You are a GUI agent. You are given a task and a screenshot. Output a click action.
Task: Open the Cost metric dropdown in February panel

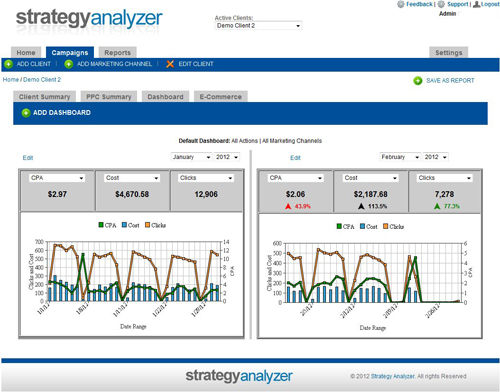pos(371,178)
